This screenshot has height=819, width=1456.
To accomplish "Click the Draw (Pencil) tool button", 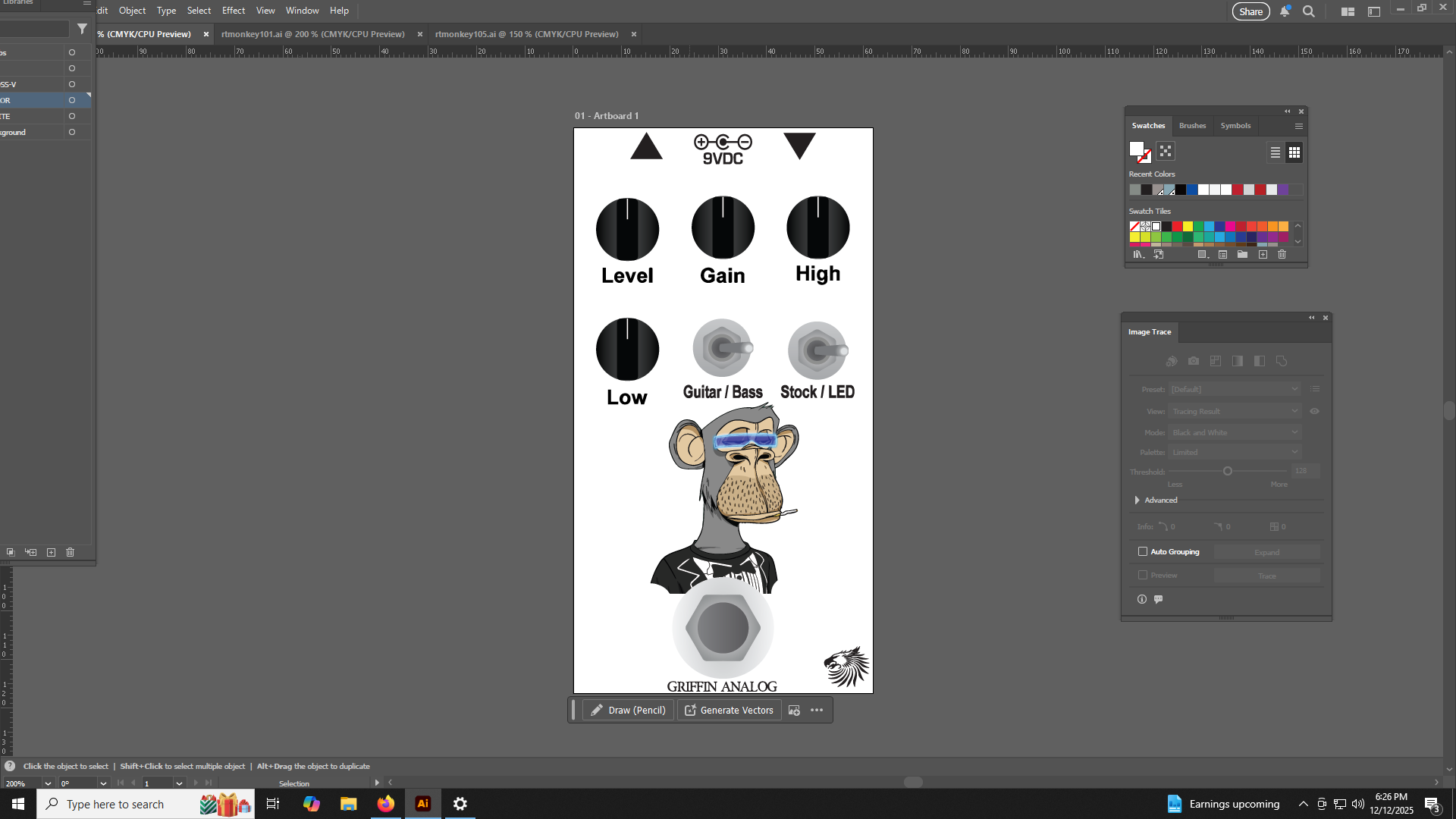I will pyautogui.click(x=628, y=711).
